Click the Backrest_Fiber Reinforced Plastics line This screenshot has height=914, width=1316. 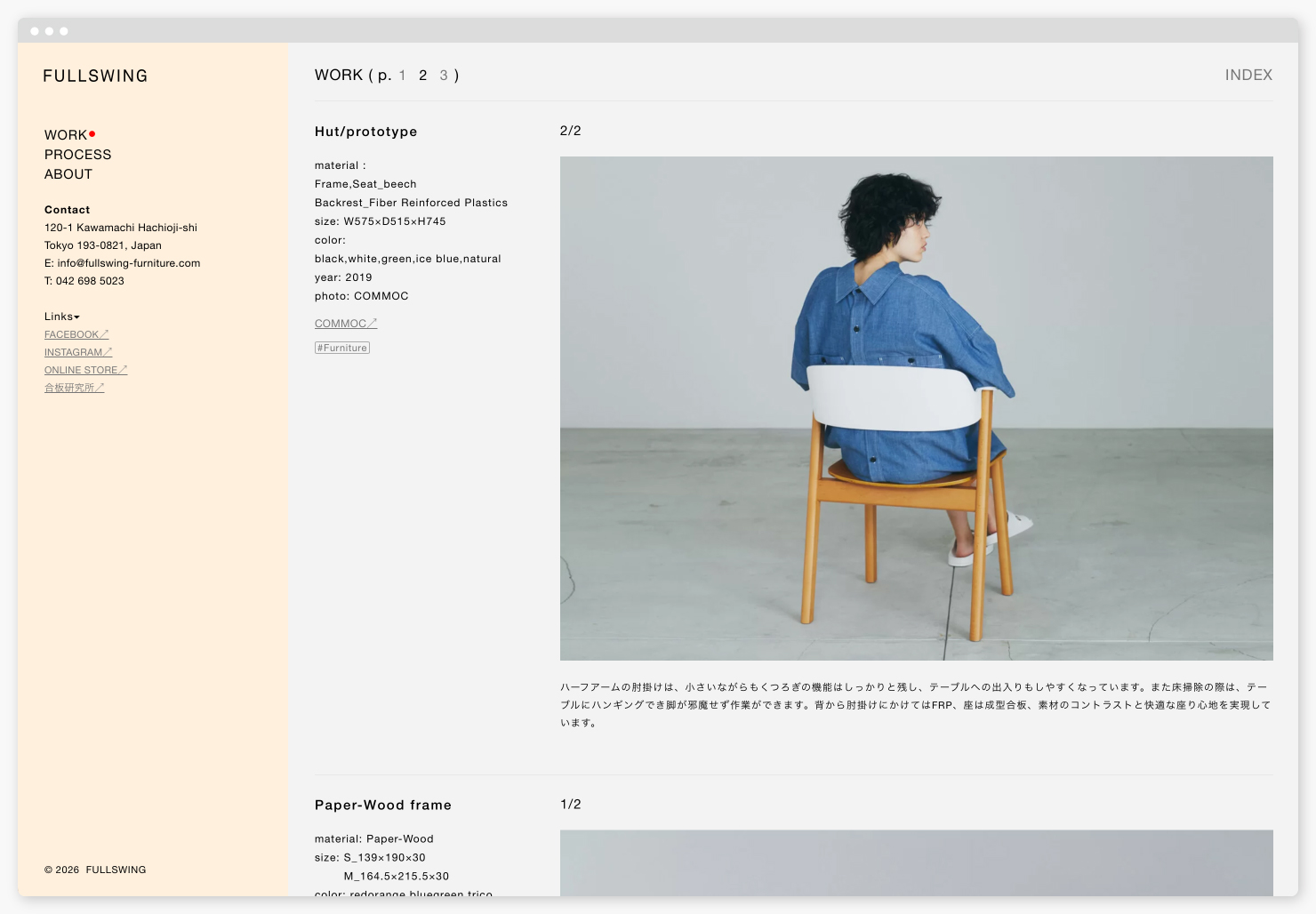pos(412,203)
